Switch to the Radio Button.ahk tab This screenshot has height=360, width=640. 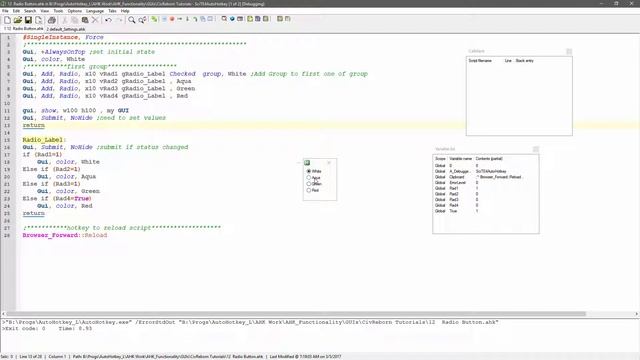[23, 29]
